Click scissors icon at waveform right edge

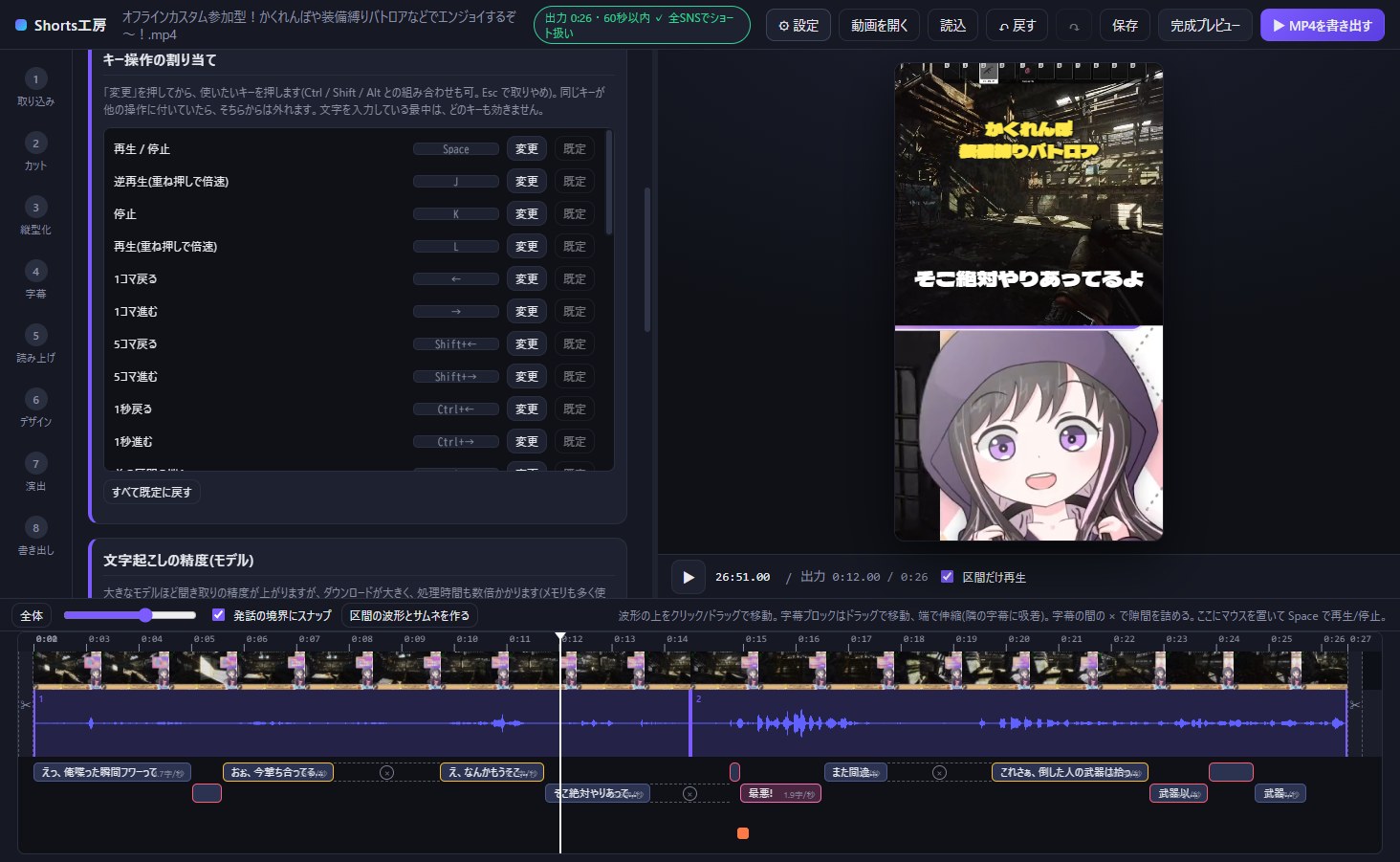[x=1354, y=704]
